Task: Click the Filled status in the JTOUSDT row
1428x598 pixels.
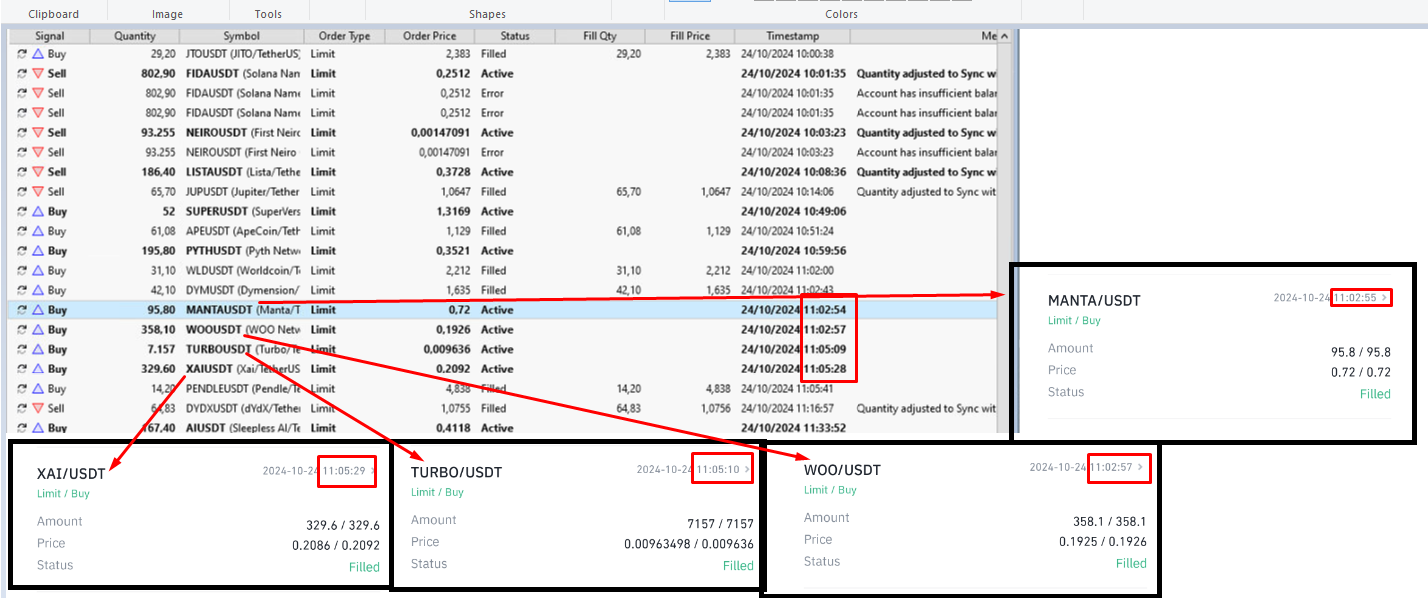Action: click(493, 54)
